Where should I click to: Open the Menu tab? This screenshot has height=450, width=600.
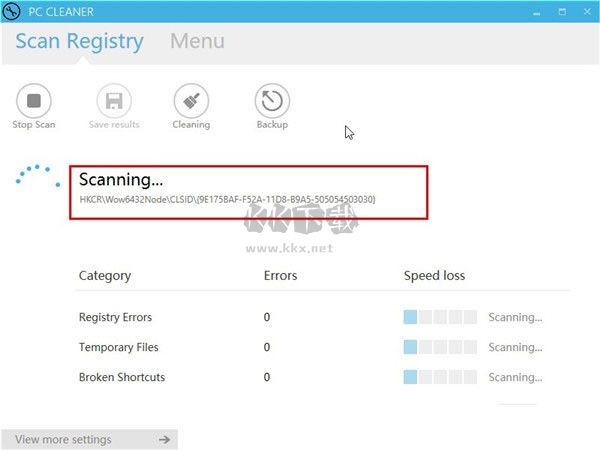pos(197,41)
